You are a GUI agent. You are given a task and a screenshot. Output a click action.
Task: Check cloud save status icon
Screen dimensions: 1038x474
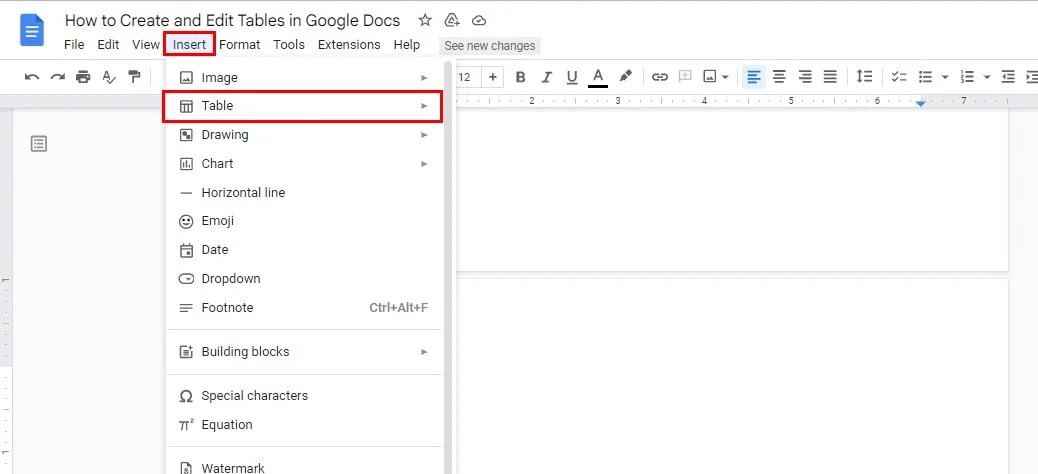coord(479,21)
